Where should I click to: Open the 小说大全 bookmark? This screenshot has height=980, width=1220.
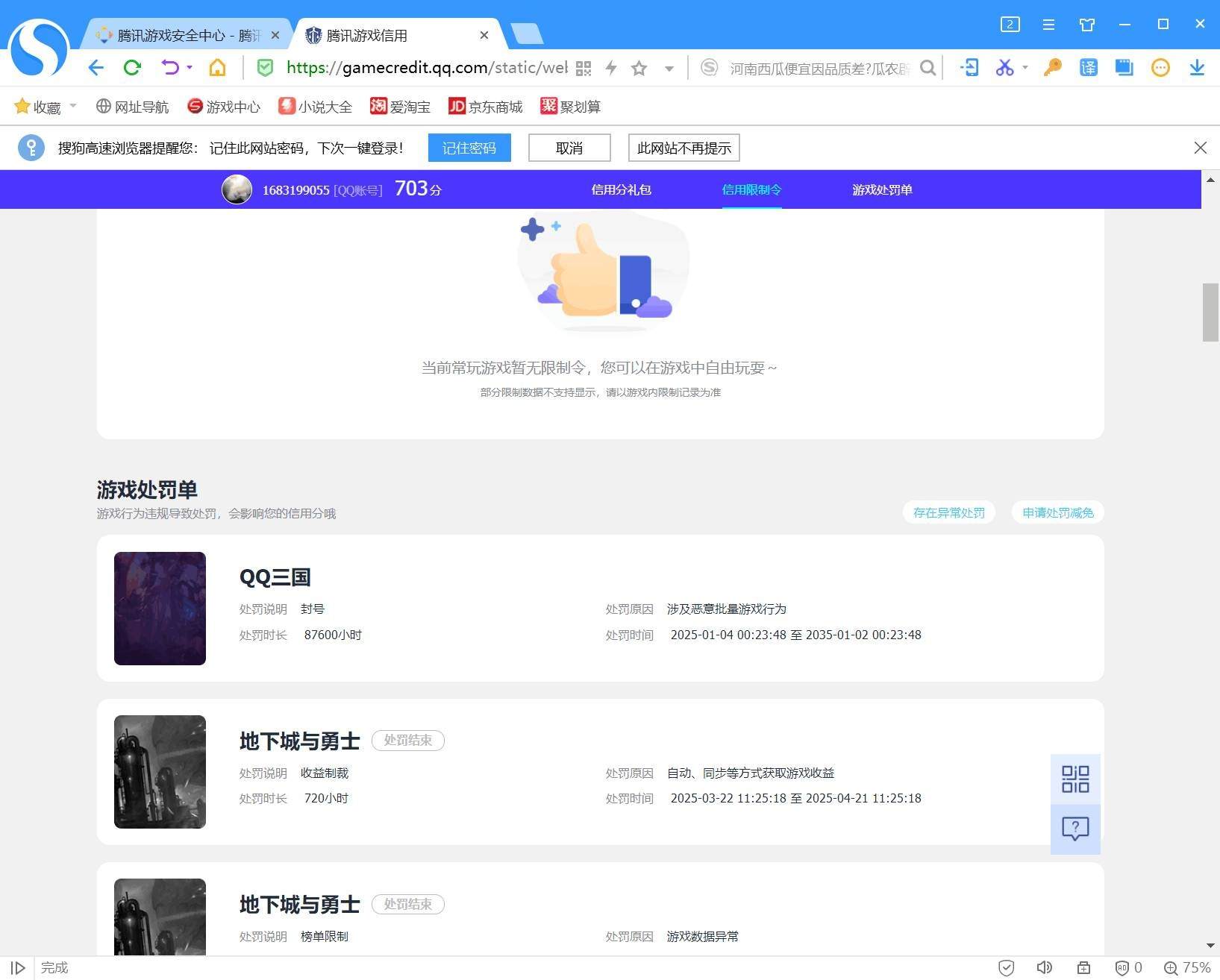tap(315, 107)
